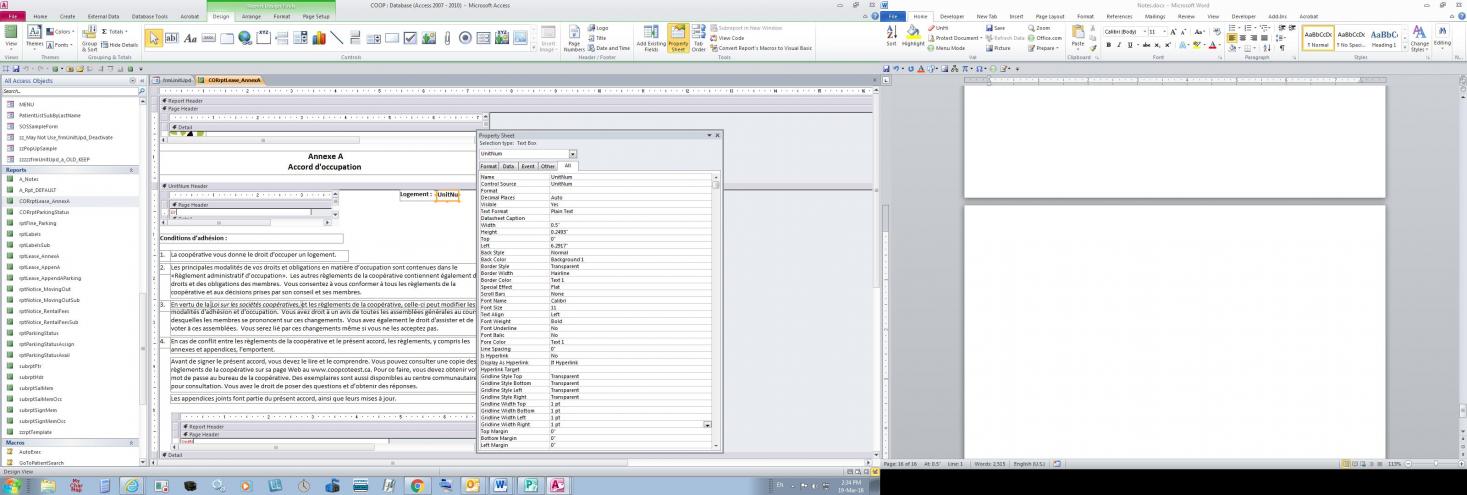
Task: Open Database Tools tab in Access
Action: click(150, 17)
